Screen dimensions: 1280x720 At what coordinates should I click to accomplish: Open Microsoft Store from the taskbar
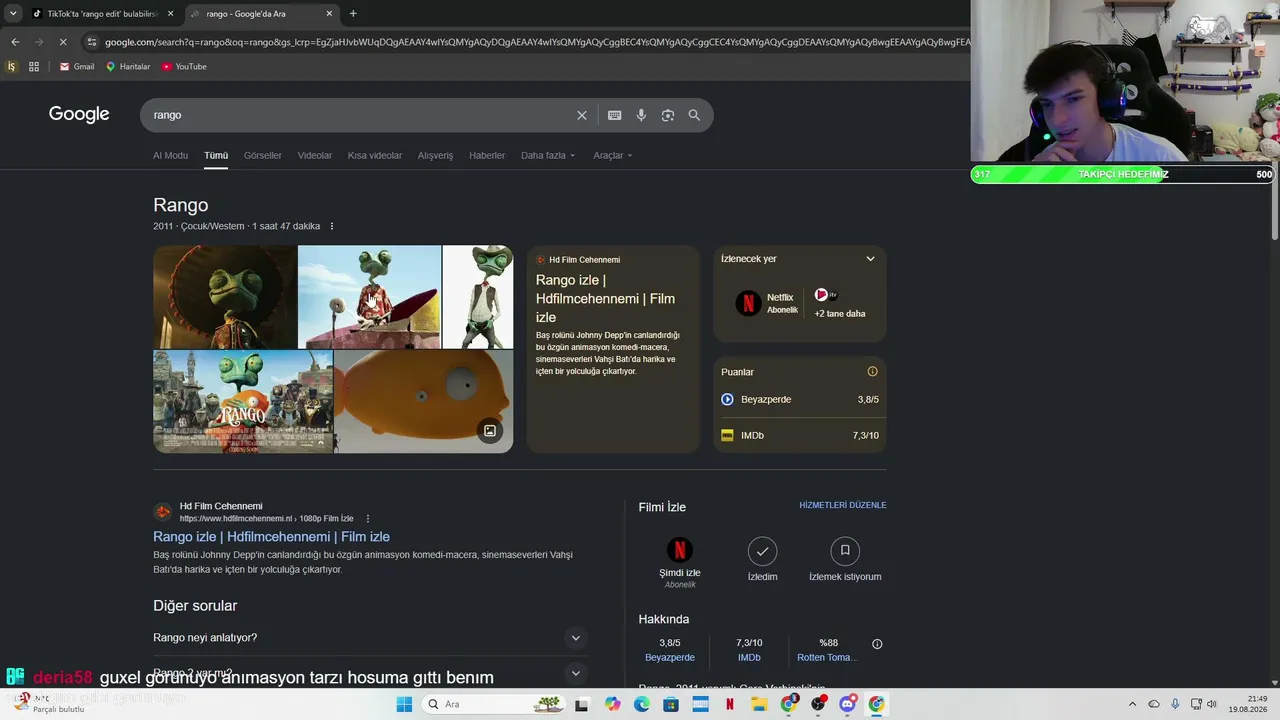point(671,704)
